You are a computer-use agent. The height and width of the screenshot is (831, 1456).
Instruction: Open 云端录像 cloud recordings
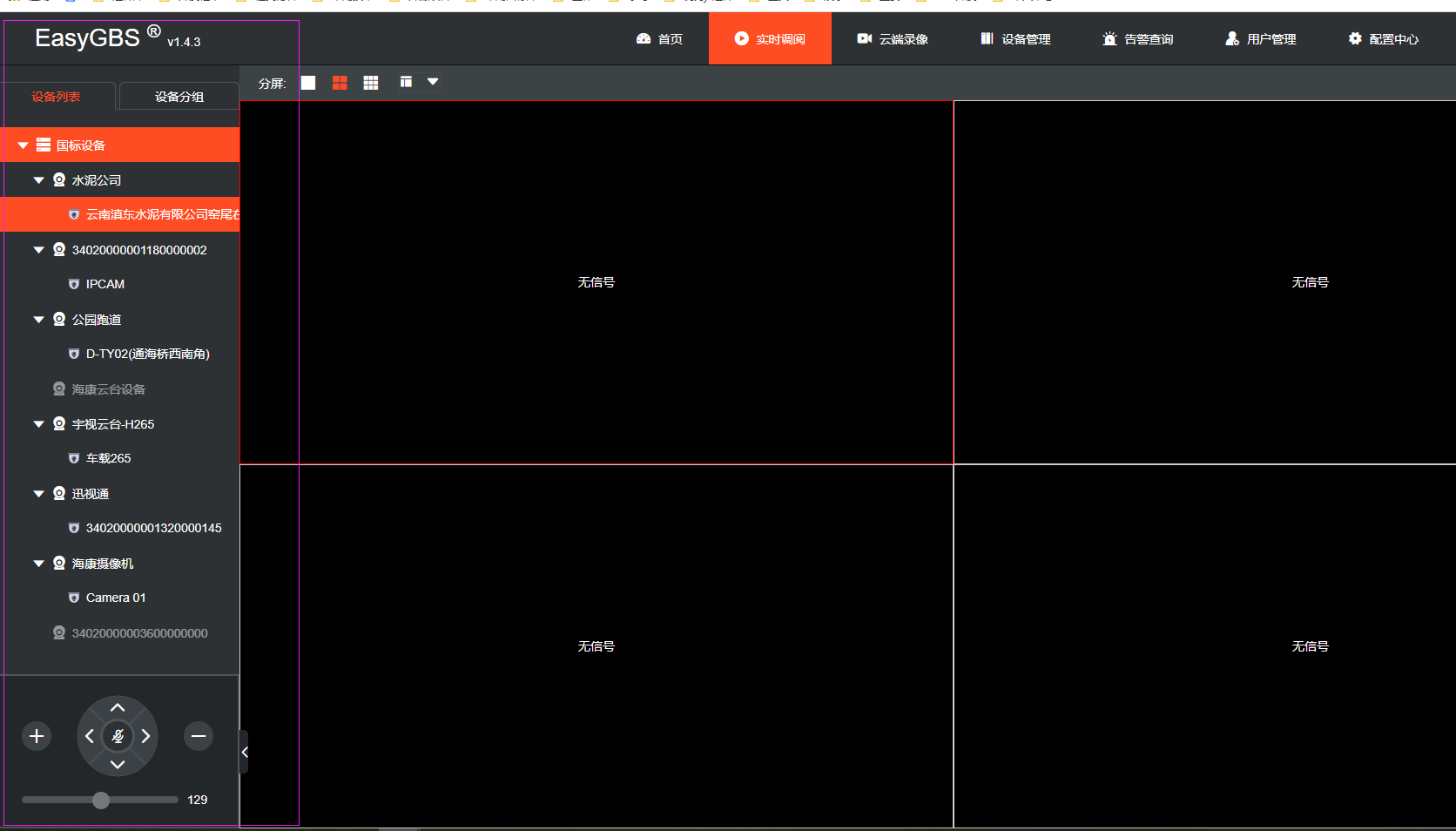tap(893, 39)
